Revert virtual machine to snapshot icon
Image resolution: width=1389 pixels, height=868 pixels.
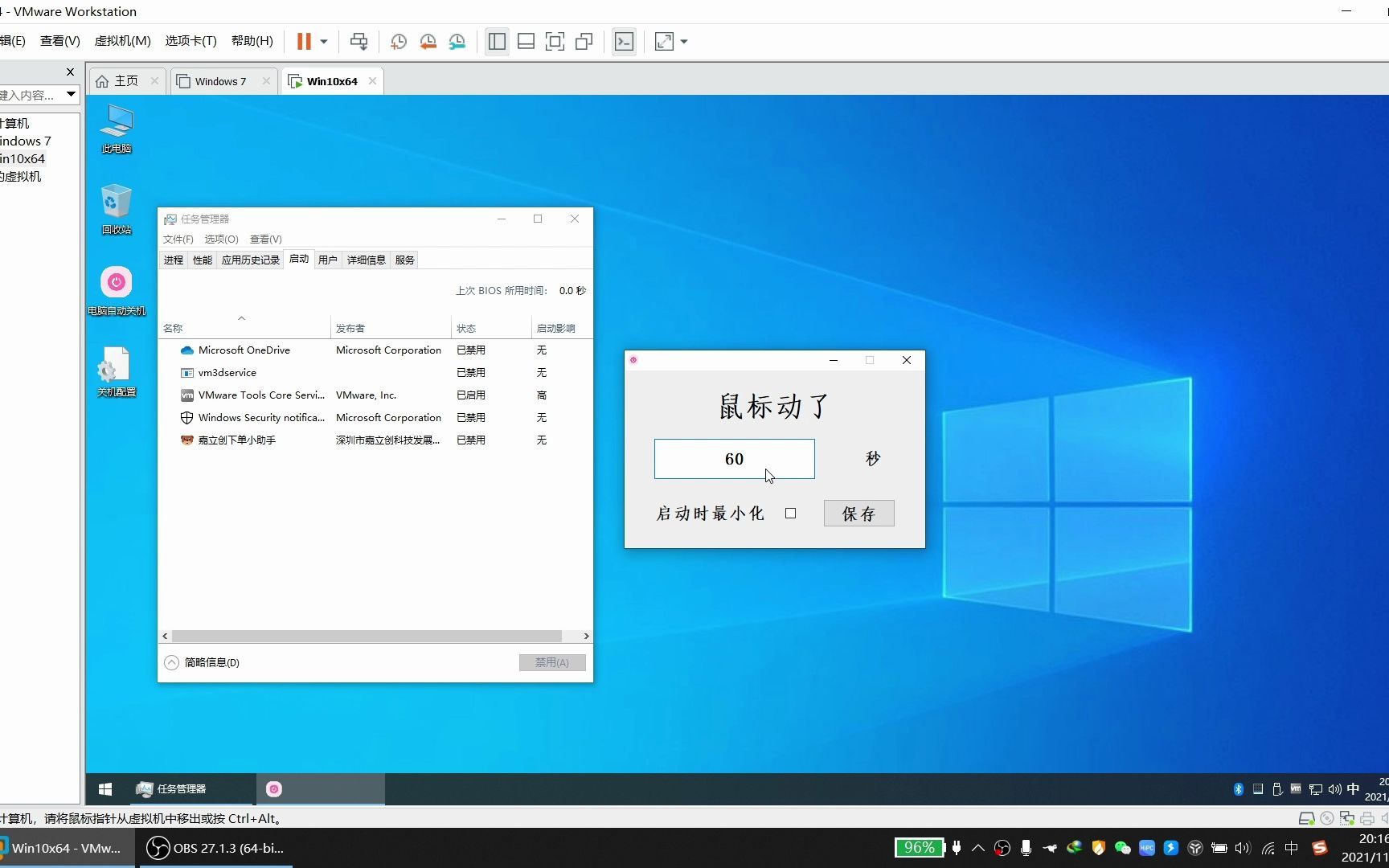[428, 41]
